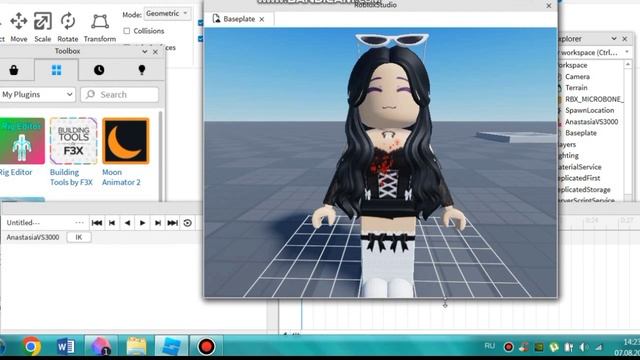
Task: Select AnastasiaVS3000 in Explorer
Action: [591, 122]
